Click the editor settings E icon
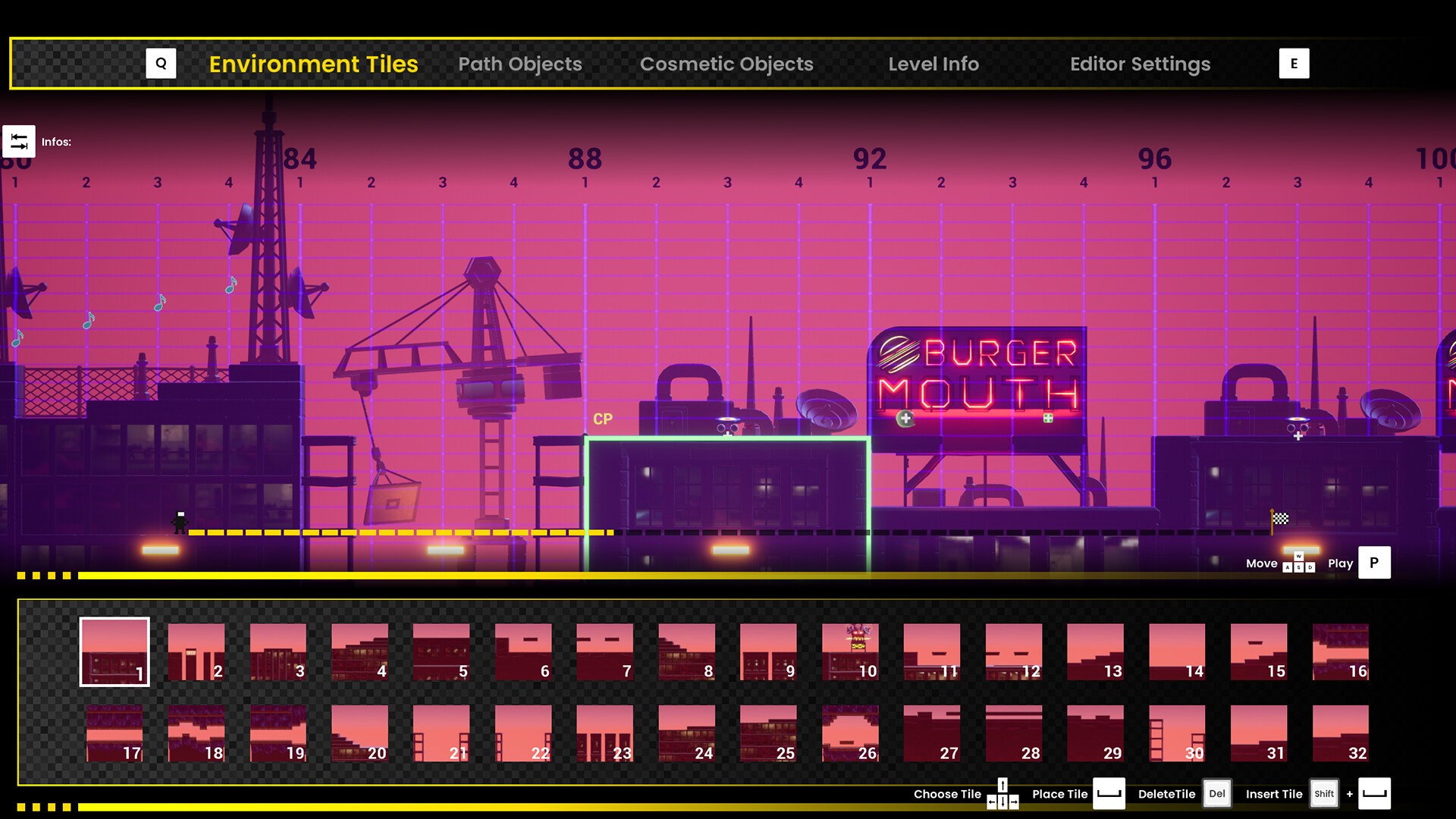 [1294, 63]
